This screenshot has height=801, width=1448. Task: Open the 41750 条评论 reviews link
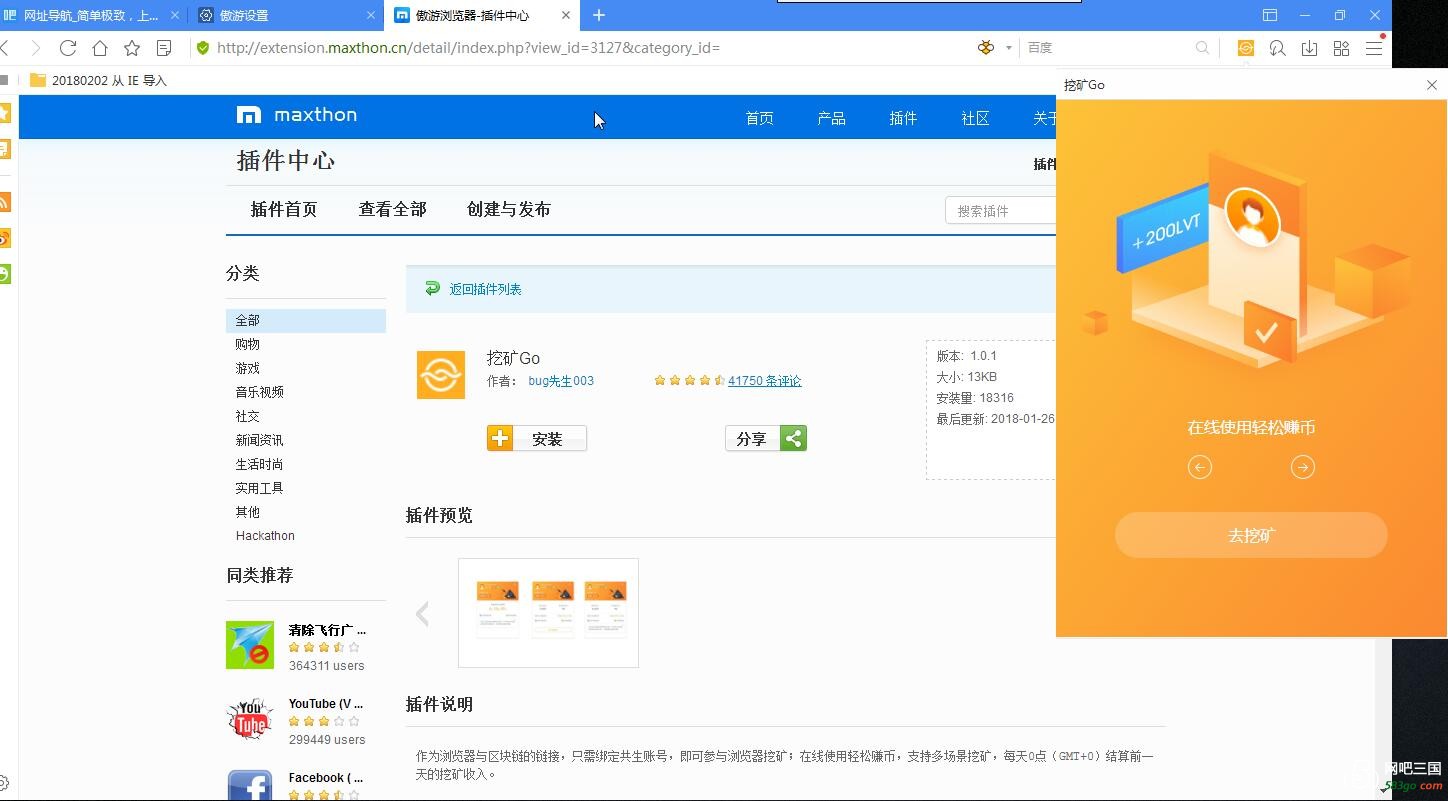click(x=764, y=381)
